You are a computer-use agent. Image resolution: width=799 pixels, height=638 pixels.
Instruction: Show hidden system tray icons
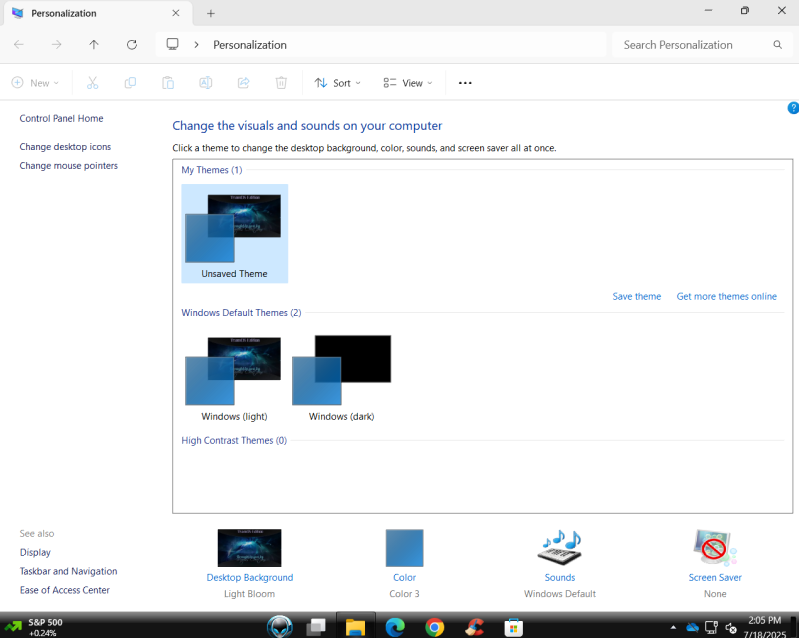(x=673, y=627)
